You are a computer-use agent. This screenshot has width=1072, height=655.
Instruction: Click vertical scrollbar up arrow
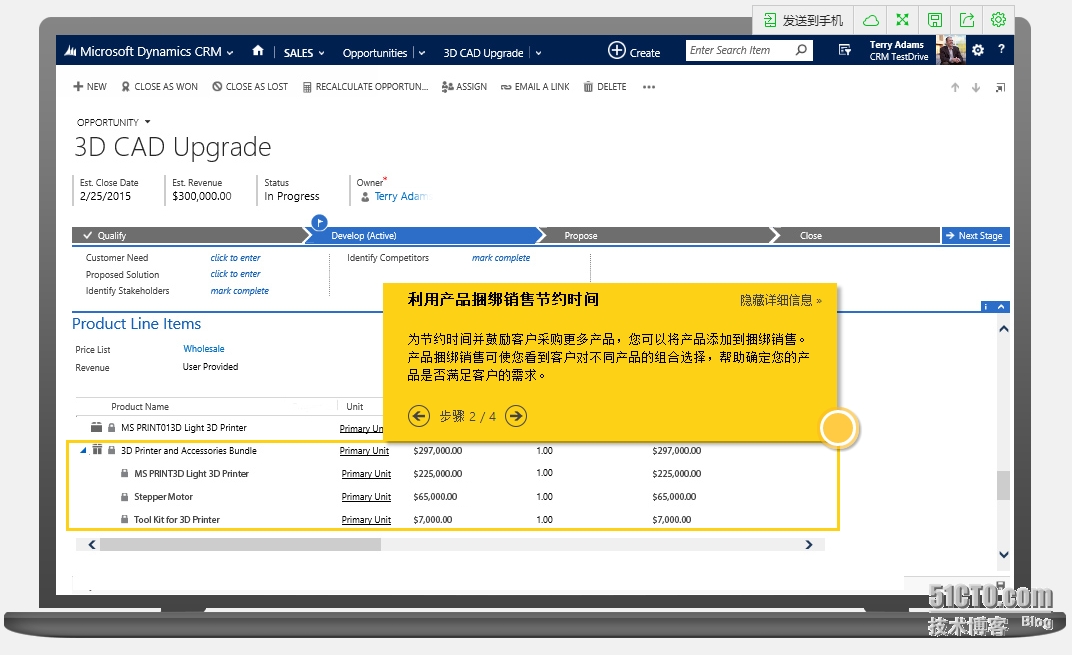coord(1004,329)
